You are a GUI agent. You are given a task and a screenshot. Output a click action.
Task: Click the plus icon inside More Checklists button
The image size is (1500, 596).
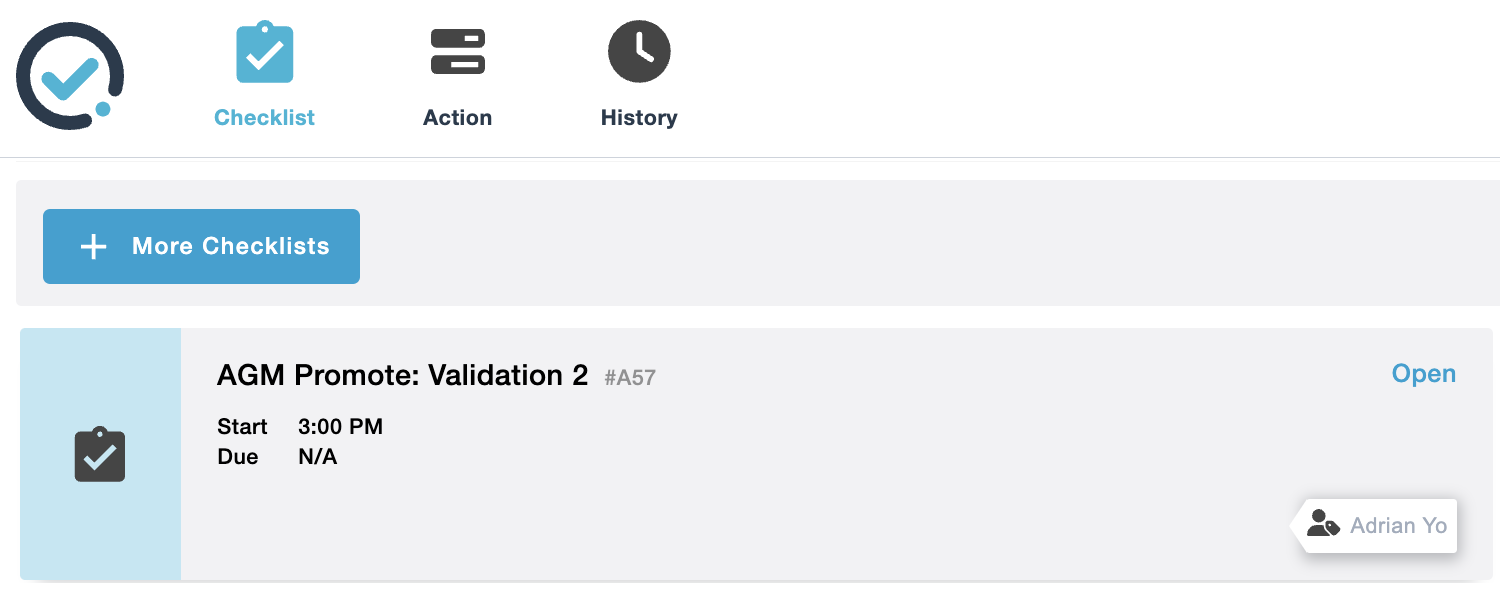[x=92, y=246]
